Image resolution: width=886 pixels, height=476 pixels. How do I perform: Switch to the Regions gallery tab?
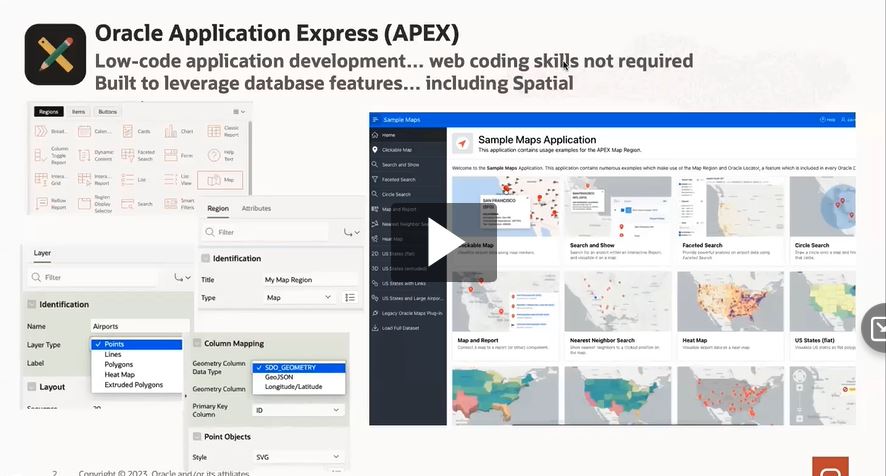click(49, 112)
